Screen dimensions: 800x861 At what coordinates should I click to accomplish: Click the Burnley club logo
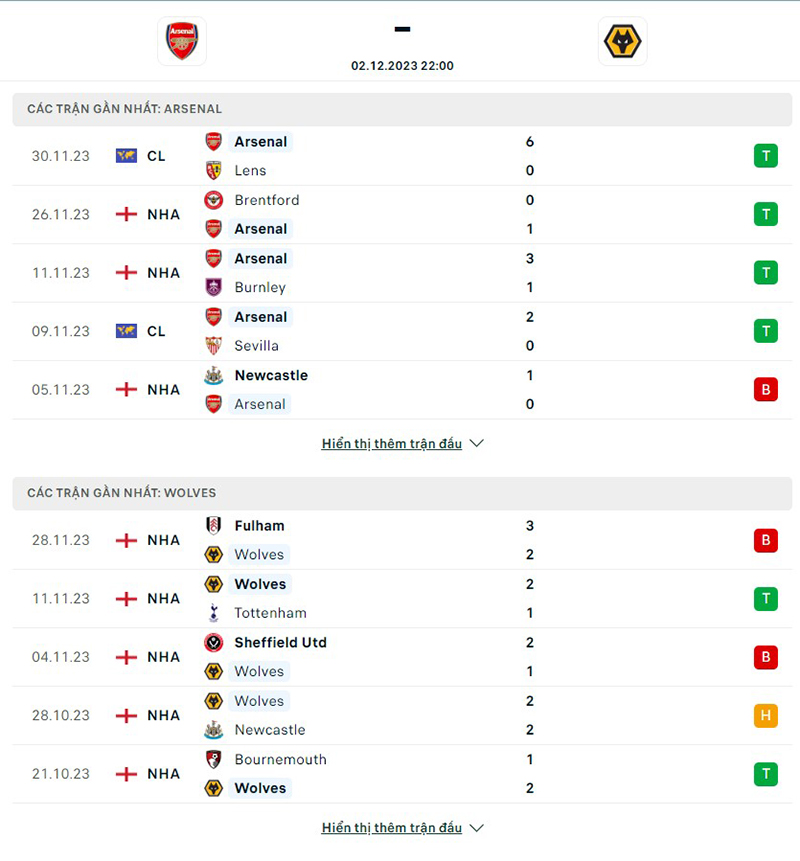213,287
